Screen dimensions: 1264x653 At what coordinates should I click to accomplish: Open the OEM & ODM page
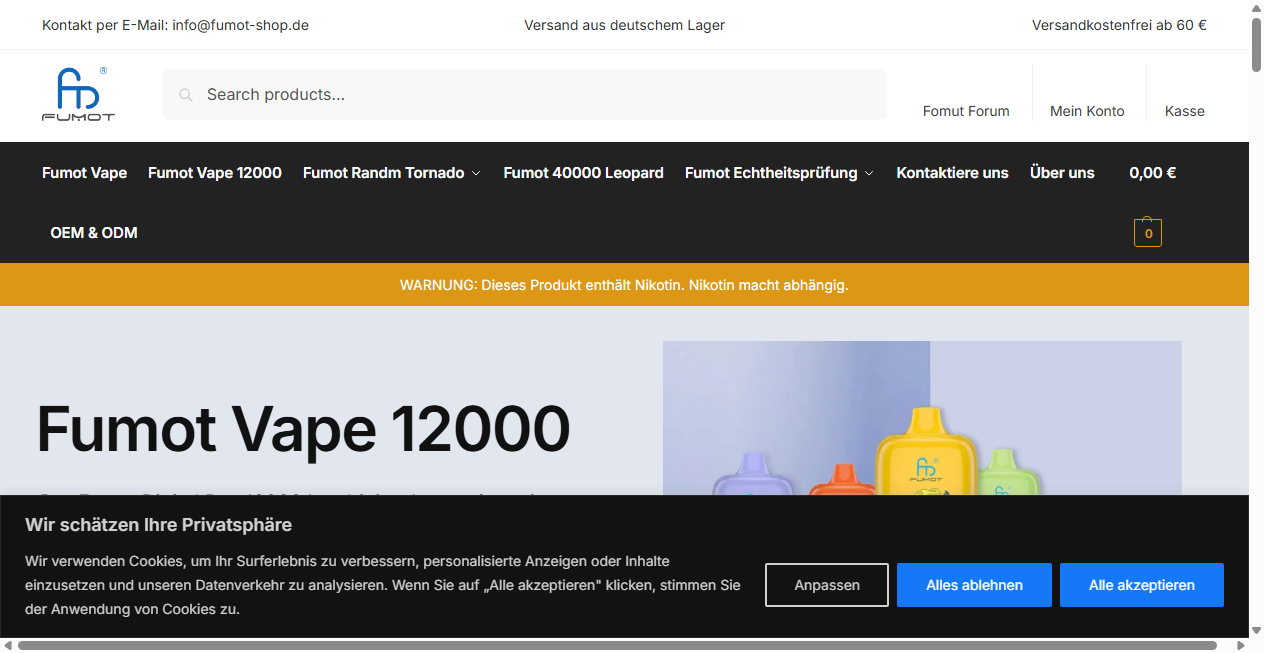click(94, 232)
